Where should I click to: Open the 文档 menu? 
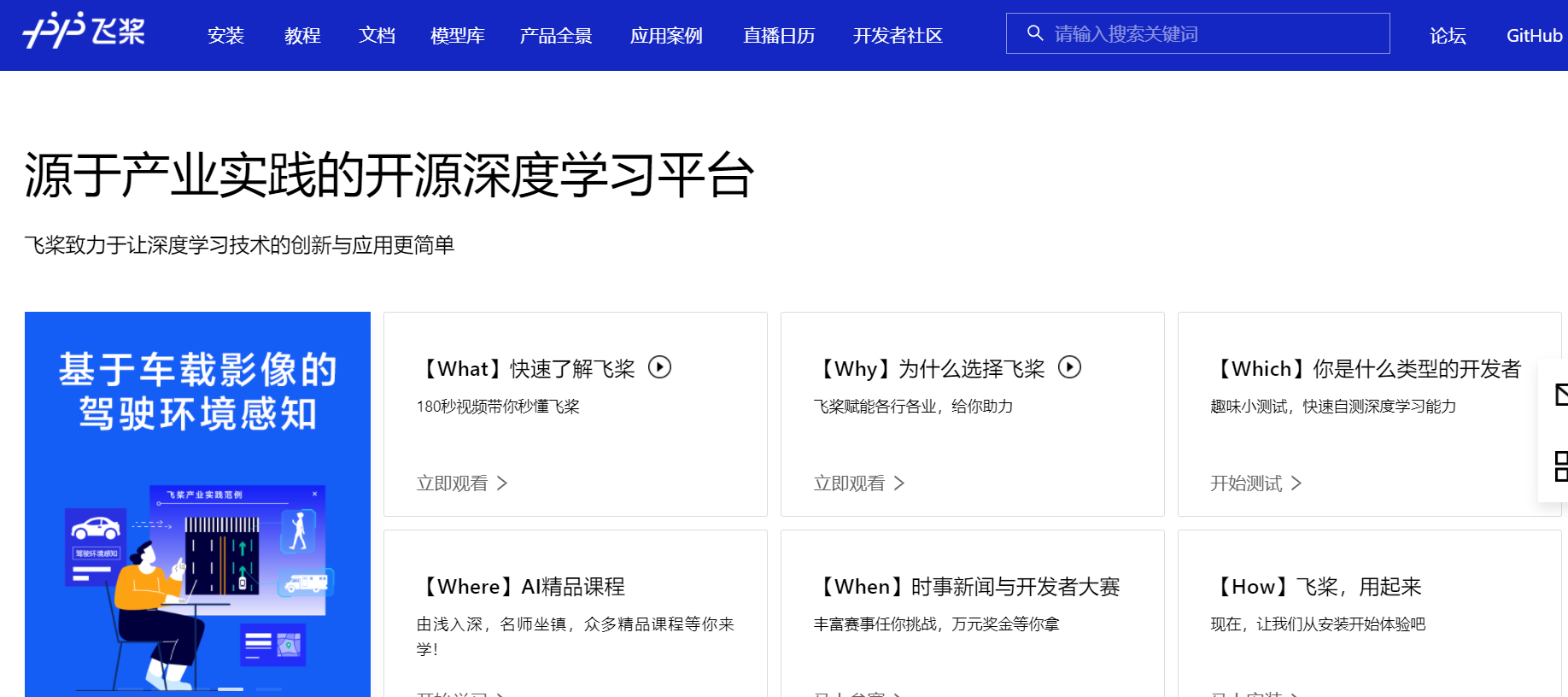[x=377, y=36]
